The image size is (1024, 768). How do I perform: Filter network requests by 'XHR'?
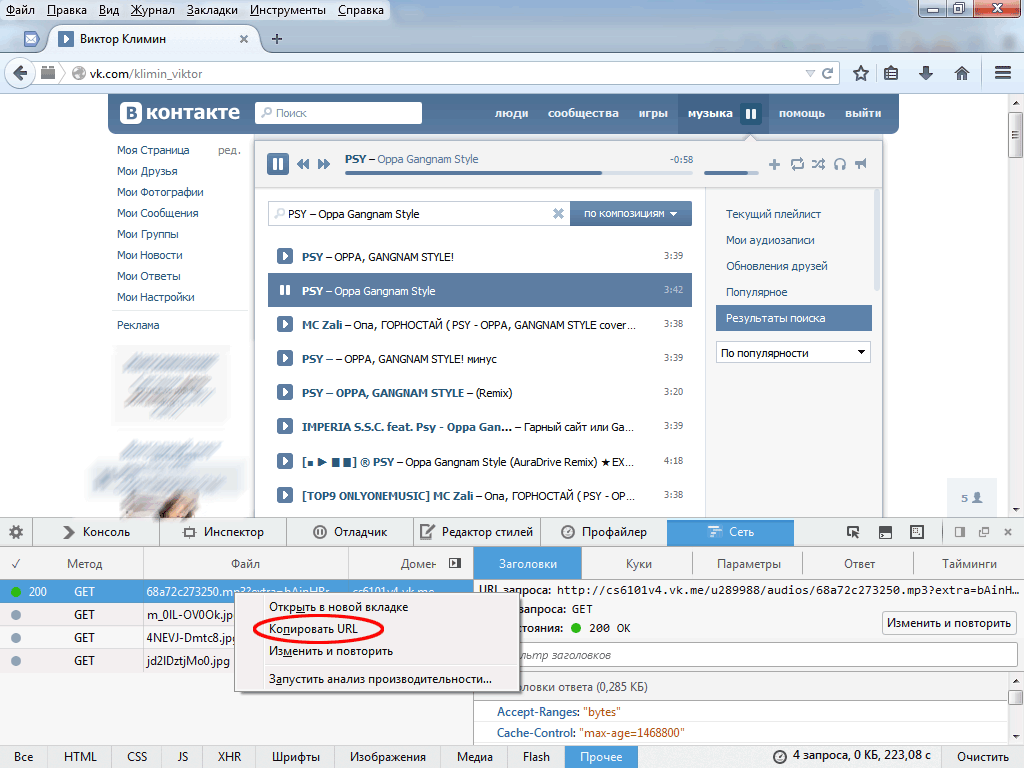[229, 757]
